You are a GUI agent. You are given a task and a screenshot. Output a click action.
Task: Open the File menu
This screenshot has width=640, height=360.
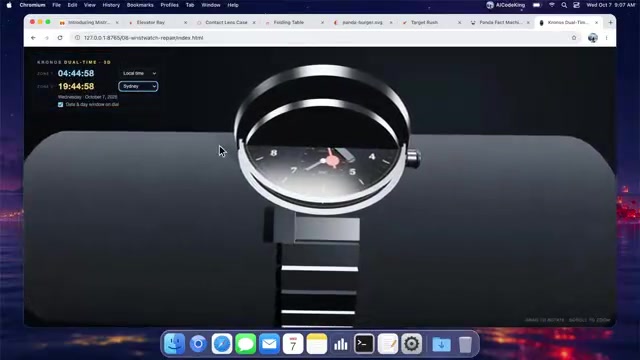[56, 5]
